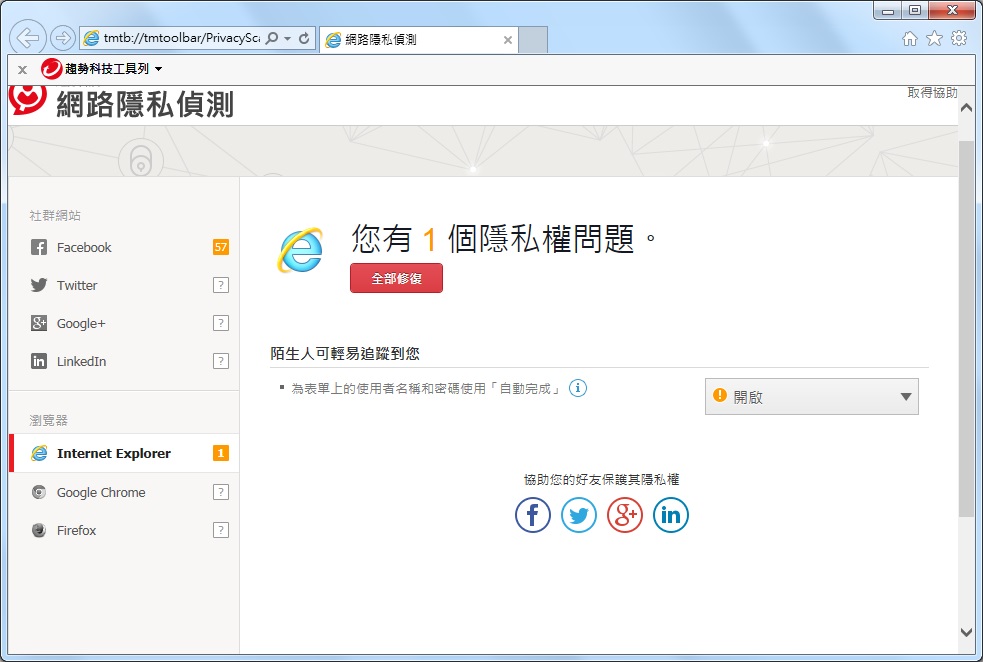This screenshot has height=662, width=983.
Task: Click the scrollbar down arrow
Action: pyautogui.click(x=966, y=632)
